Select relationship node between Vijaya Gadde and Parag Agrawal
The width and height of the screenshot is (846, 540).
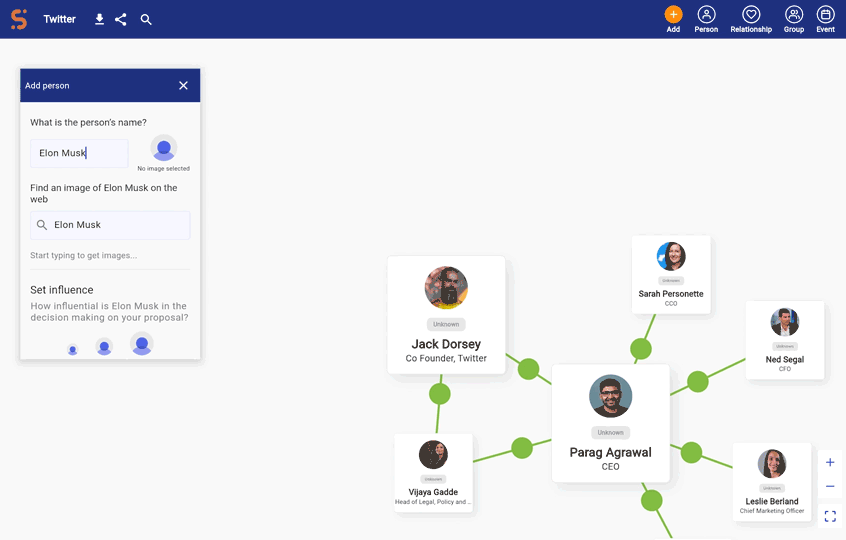coord(522,448)
